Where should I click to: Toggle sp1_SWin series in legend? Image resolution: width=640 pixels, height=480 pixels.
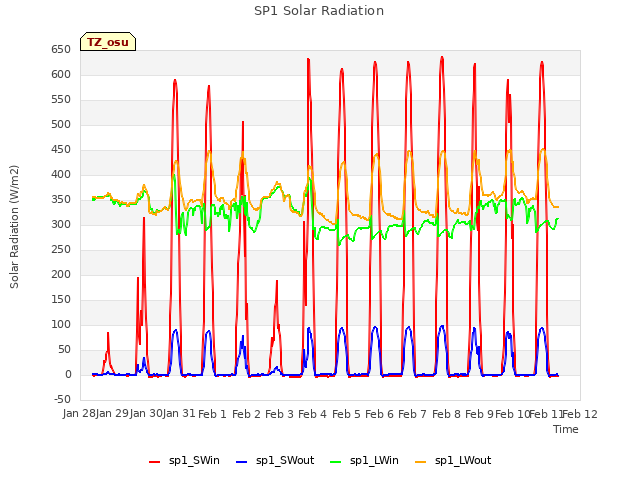(184, 461)
